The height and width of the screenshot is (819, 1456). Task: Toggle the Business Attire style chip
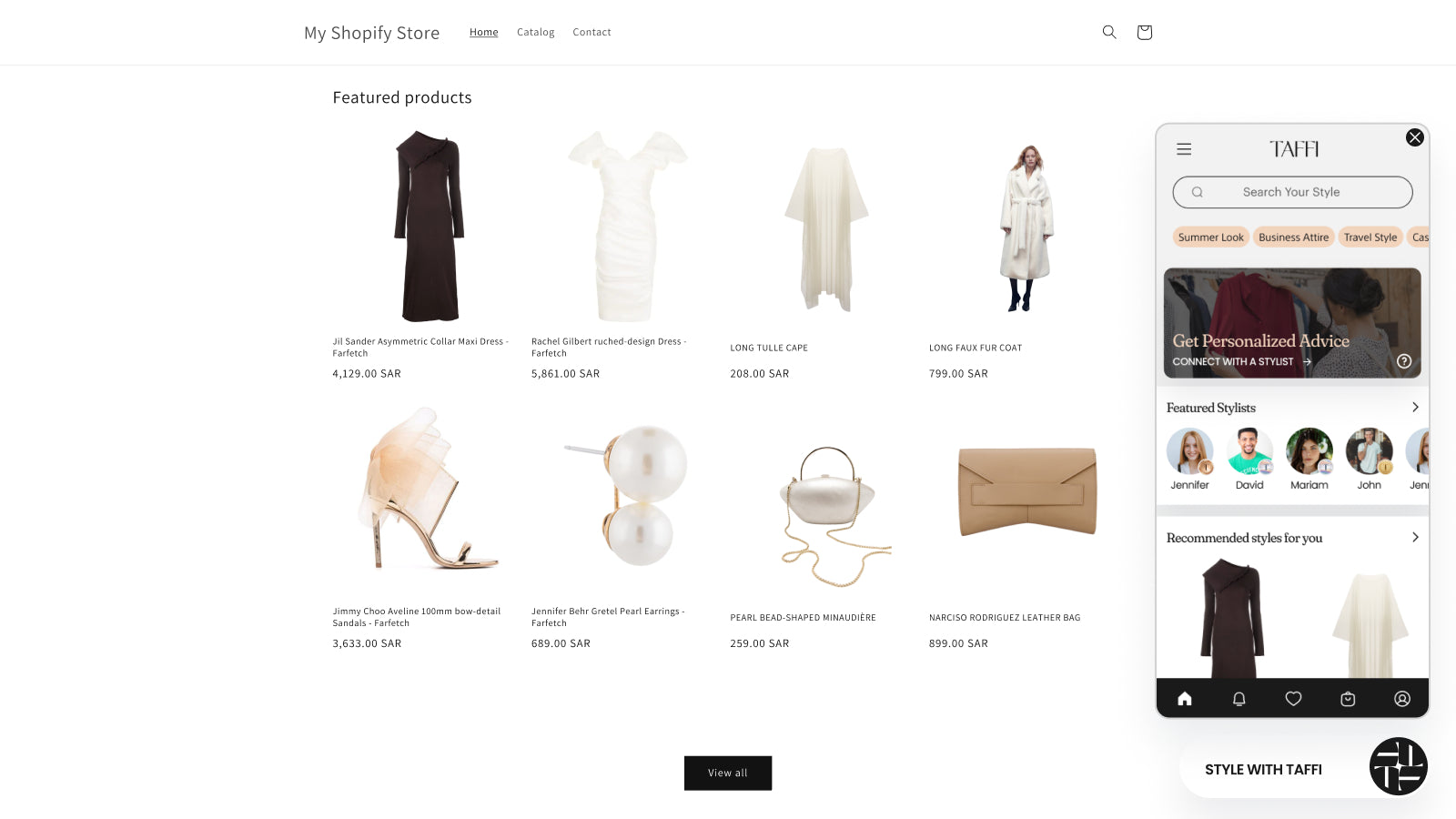click(1293, 237)
